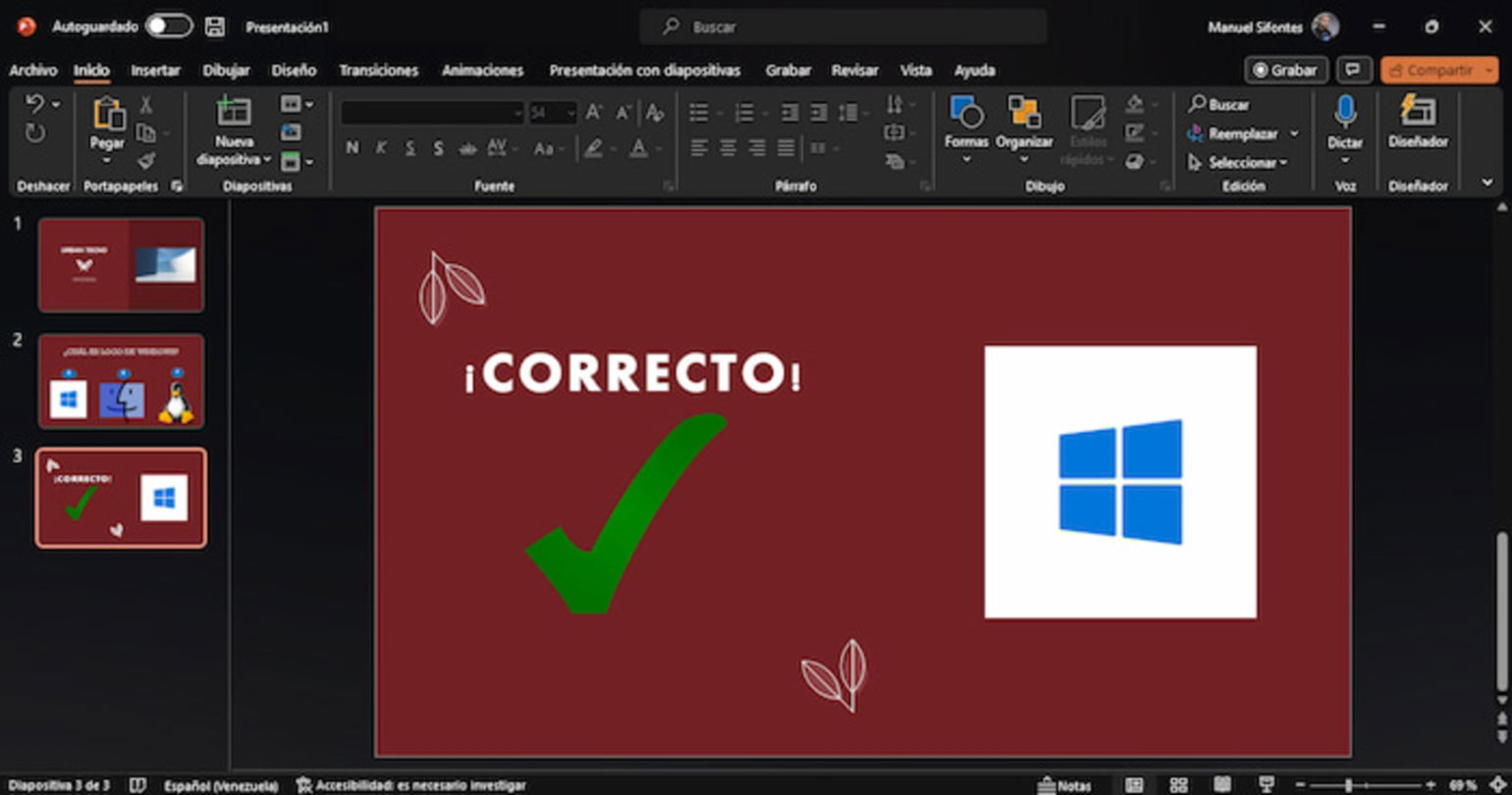1512x795 pixels.
Task: Open the font size dropdown
Action: click(570, 113)
